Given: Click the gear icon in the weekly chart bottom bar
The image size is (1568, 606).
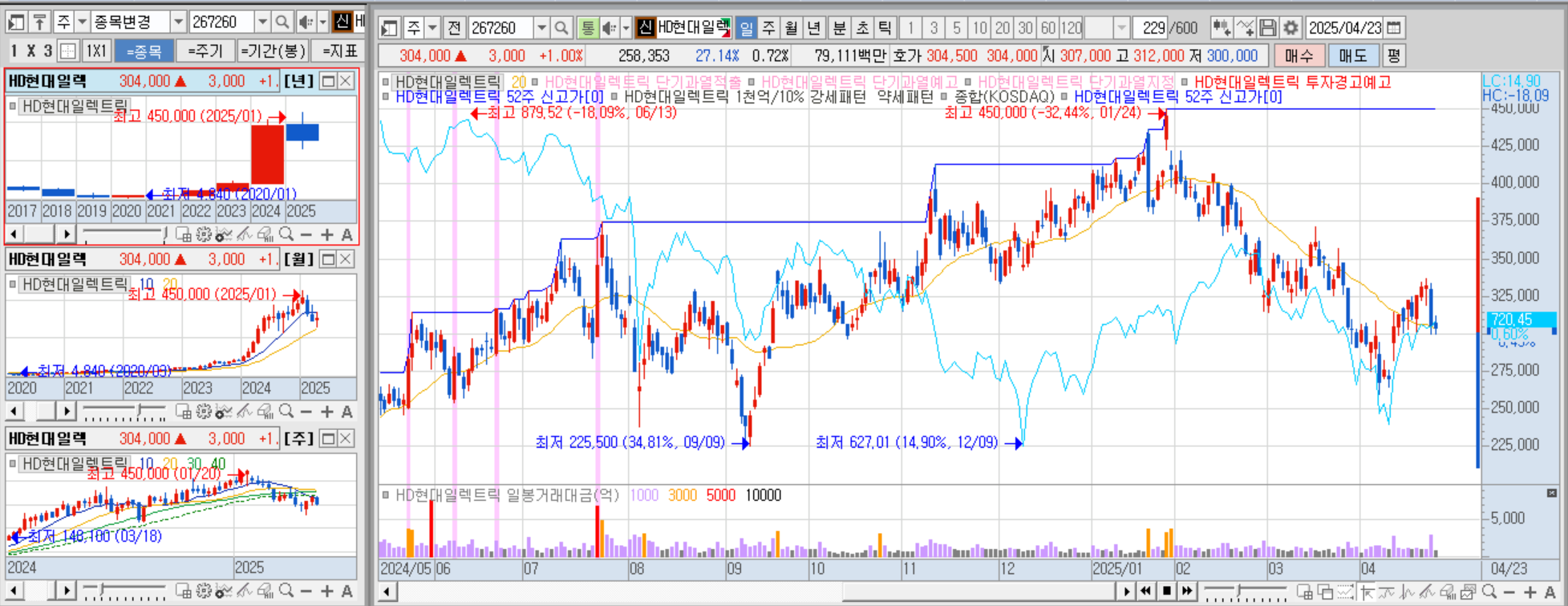Looking at the screenshot, I should tap(204, 592).
